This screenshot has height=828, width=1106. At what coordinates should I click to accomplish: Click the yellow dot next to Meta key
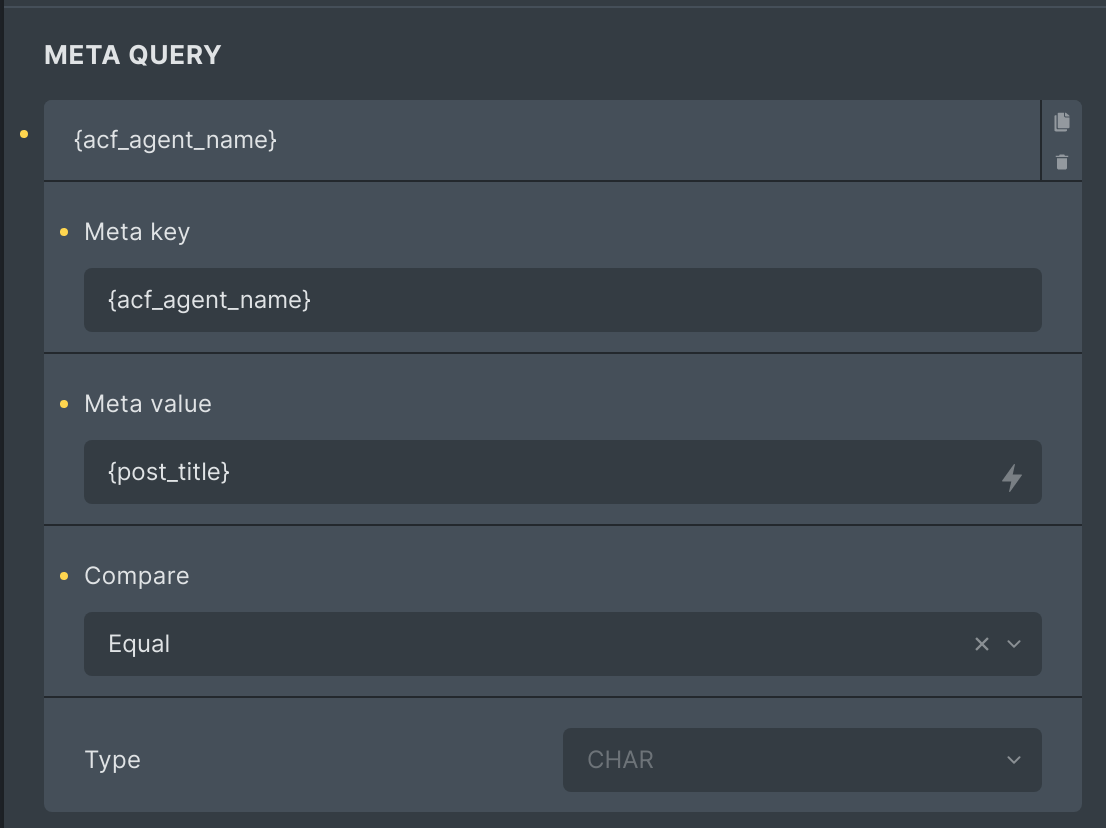tap(64, 232)
